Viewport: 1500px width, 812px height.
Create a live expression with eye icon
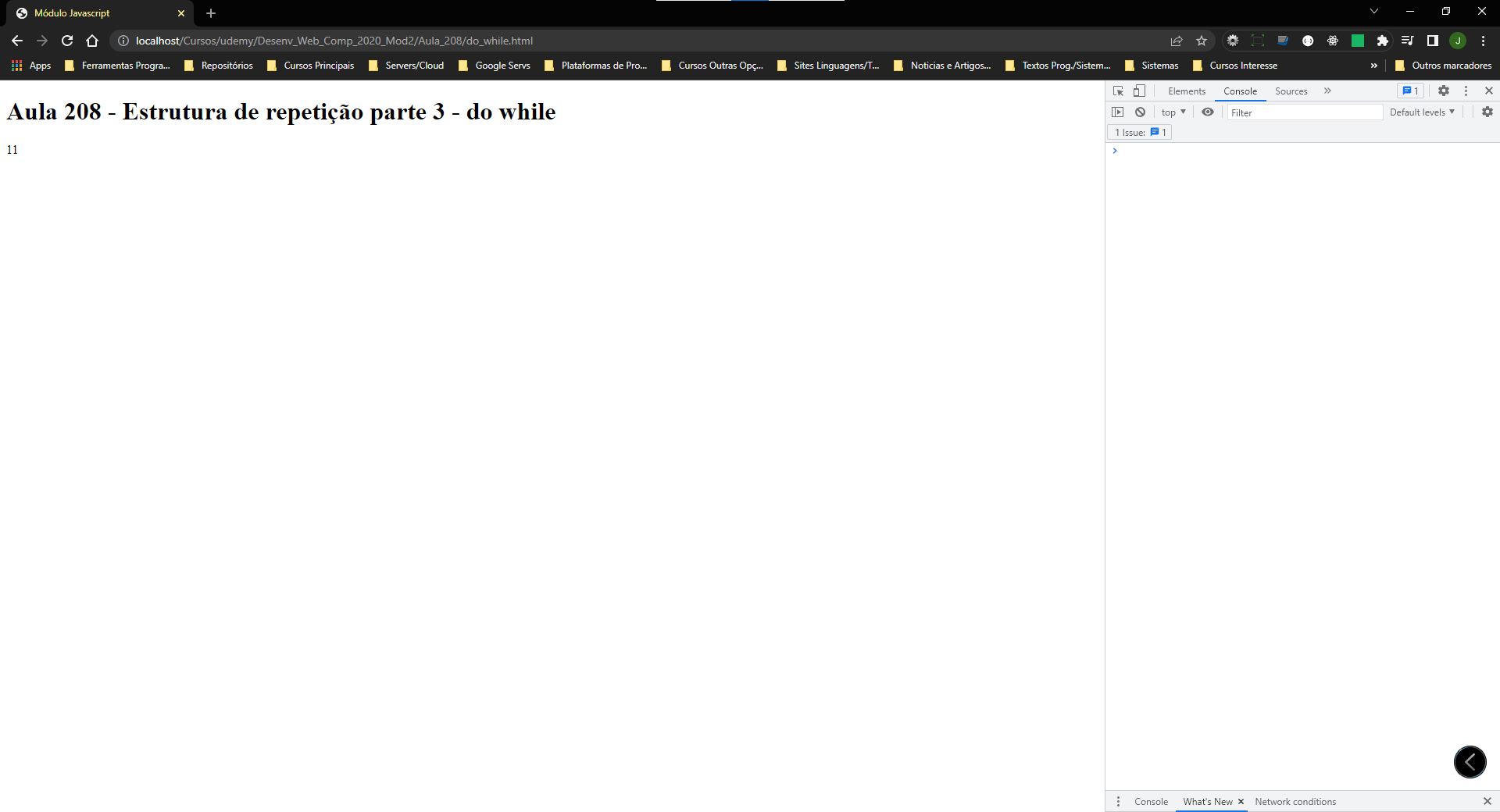click(x=1208, y=112)
